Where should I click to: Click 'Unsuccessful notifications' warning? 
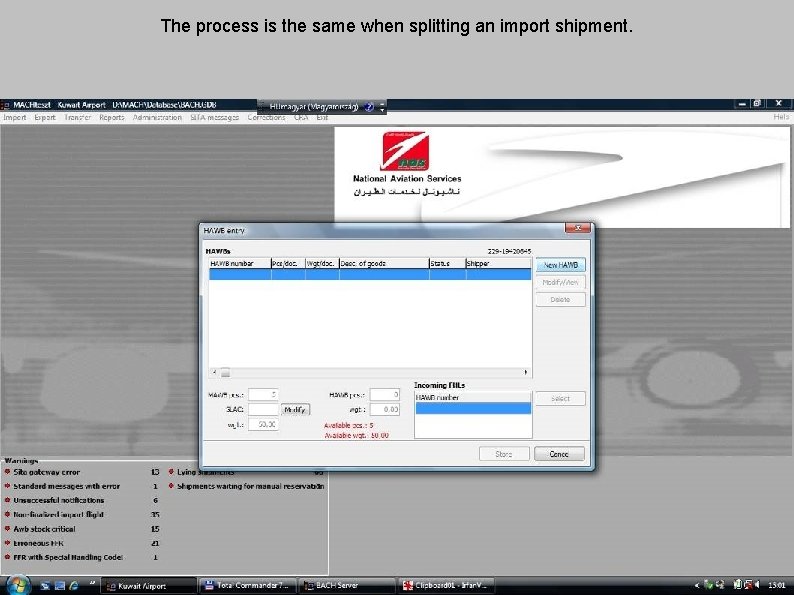59,500
